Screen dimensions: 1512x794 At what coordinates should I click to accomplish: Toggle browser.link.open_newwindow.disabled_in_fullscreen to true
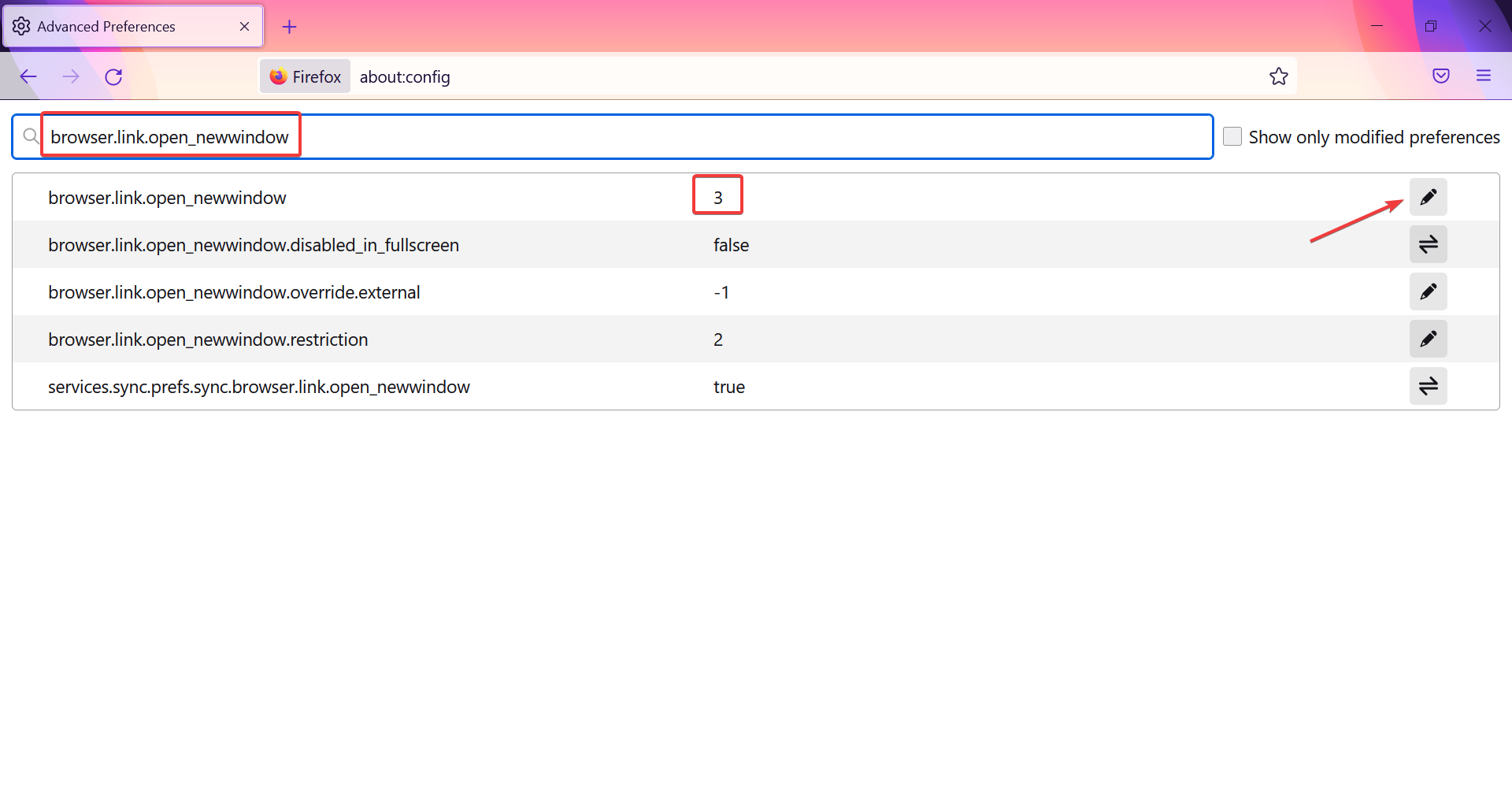[1429, 244]
